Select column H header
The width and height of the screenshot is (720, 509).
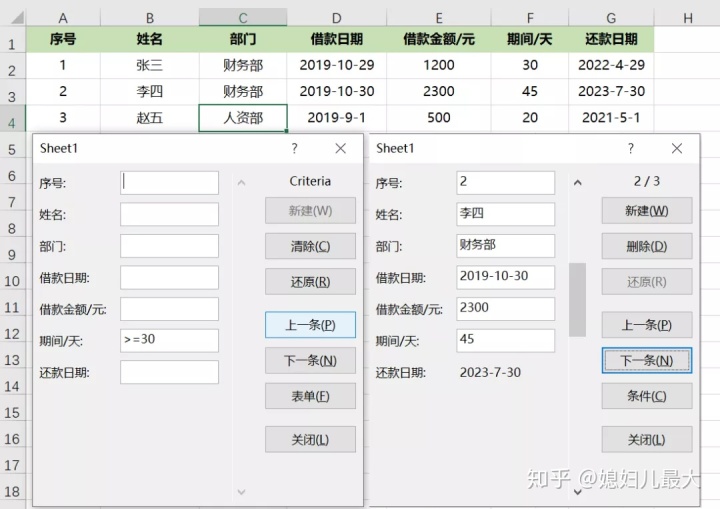[x=687, y=18]
